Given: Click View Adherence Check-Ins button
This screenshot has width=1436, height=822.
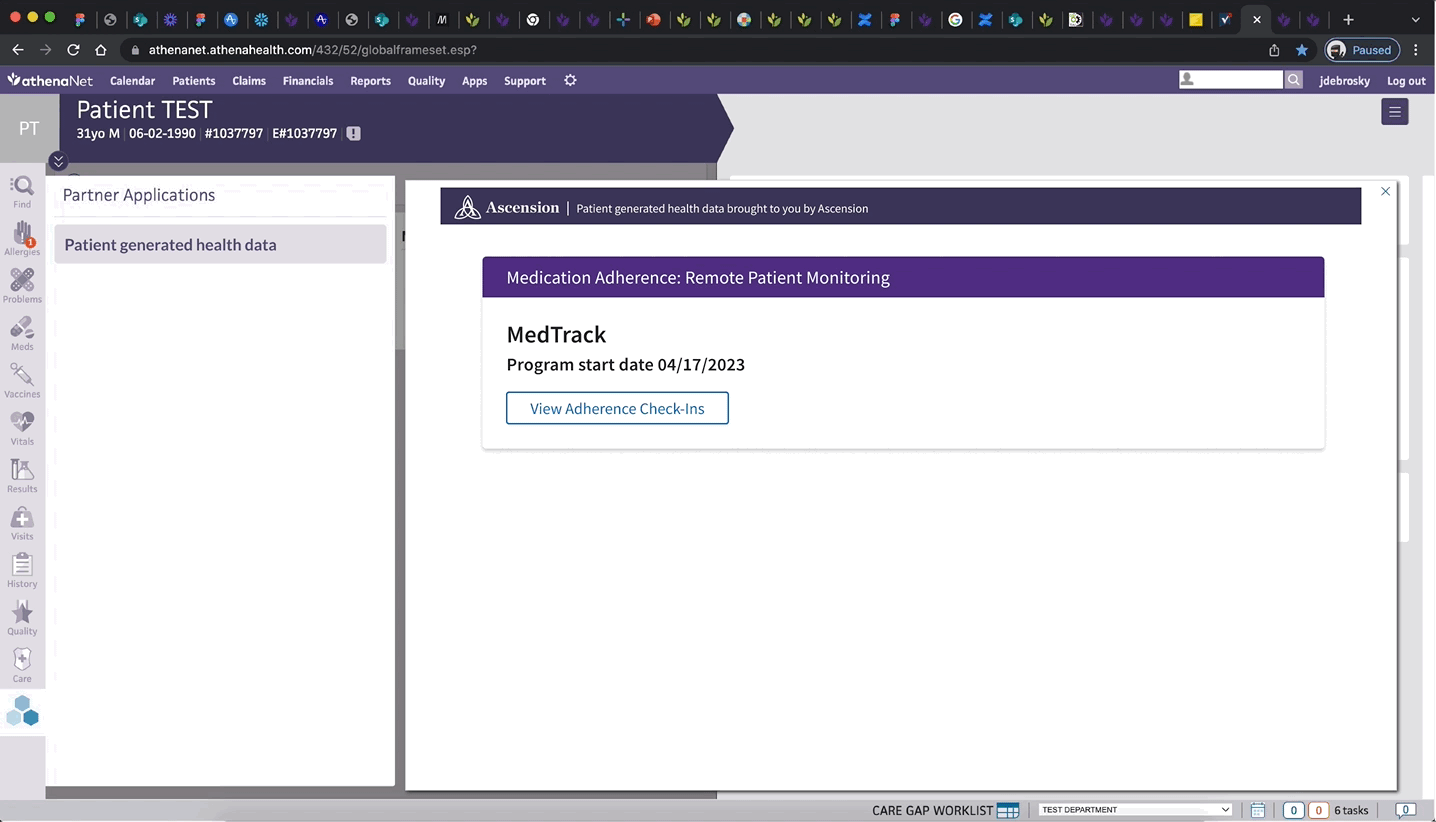Looking at the screenshot, I should tap(617, 408).
